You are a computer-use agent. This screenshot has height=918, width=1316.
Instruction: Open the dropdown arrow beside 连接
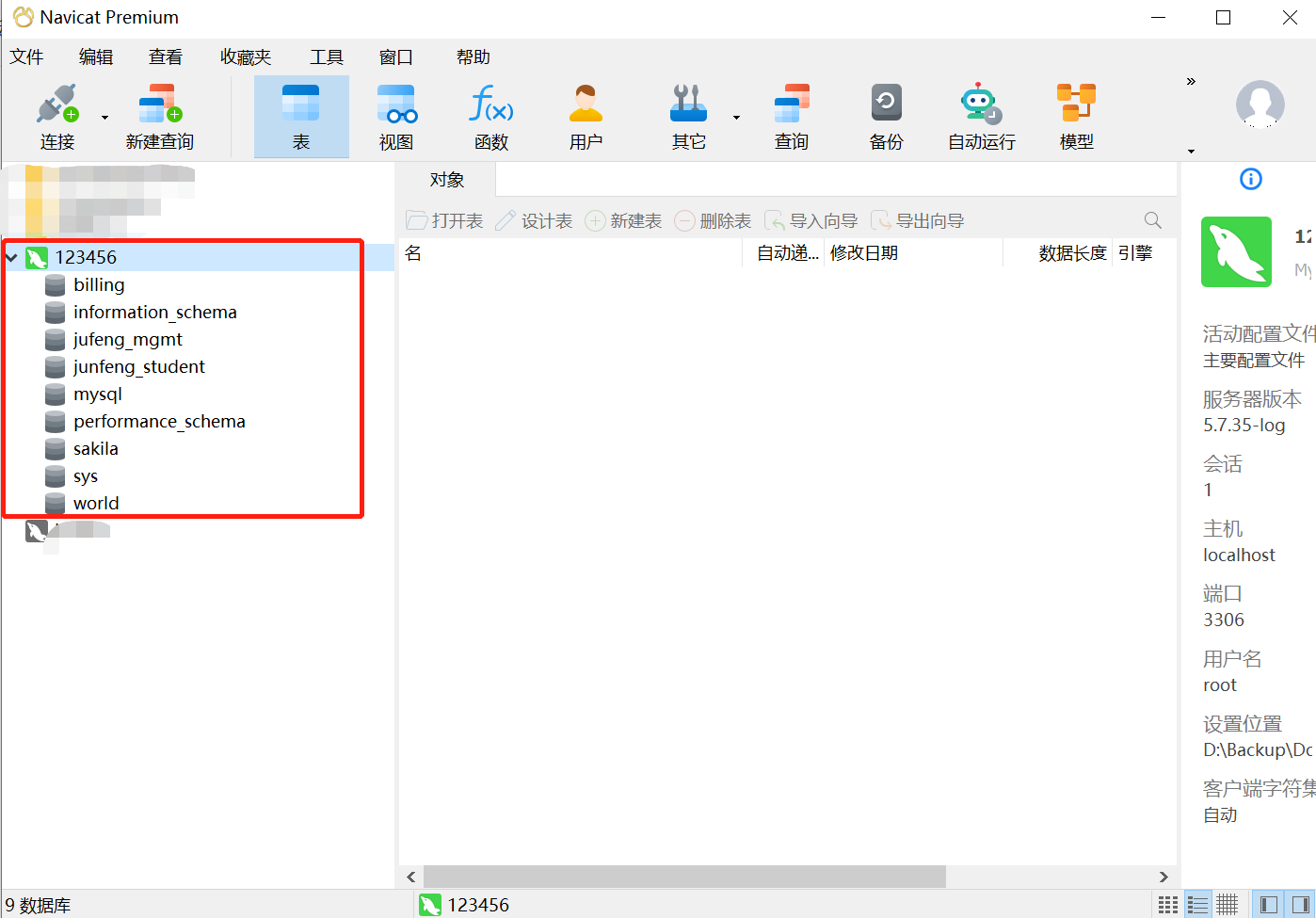pyautogui.click(x=104, y=118)
